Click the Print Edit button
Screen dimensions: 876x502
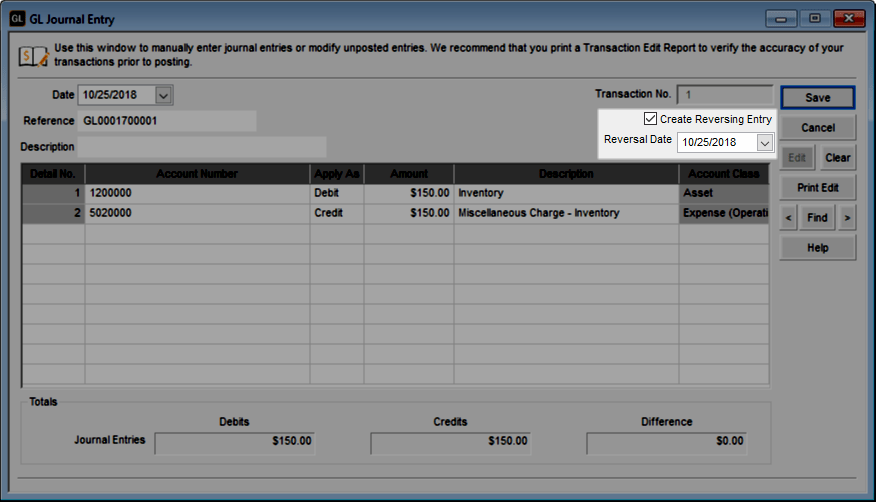817,188
